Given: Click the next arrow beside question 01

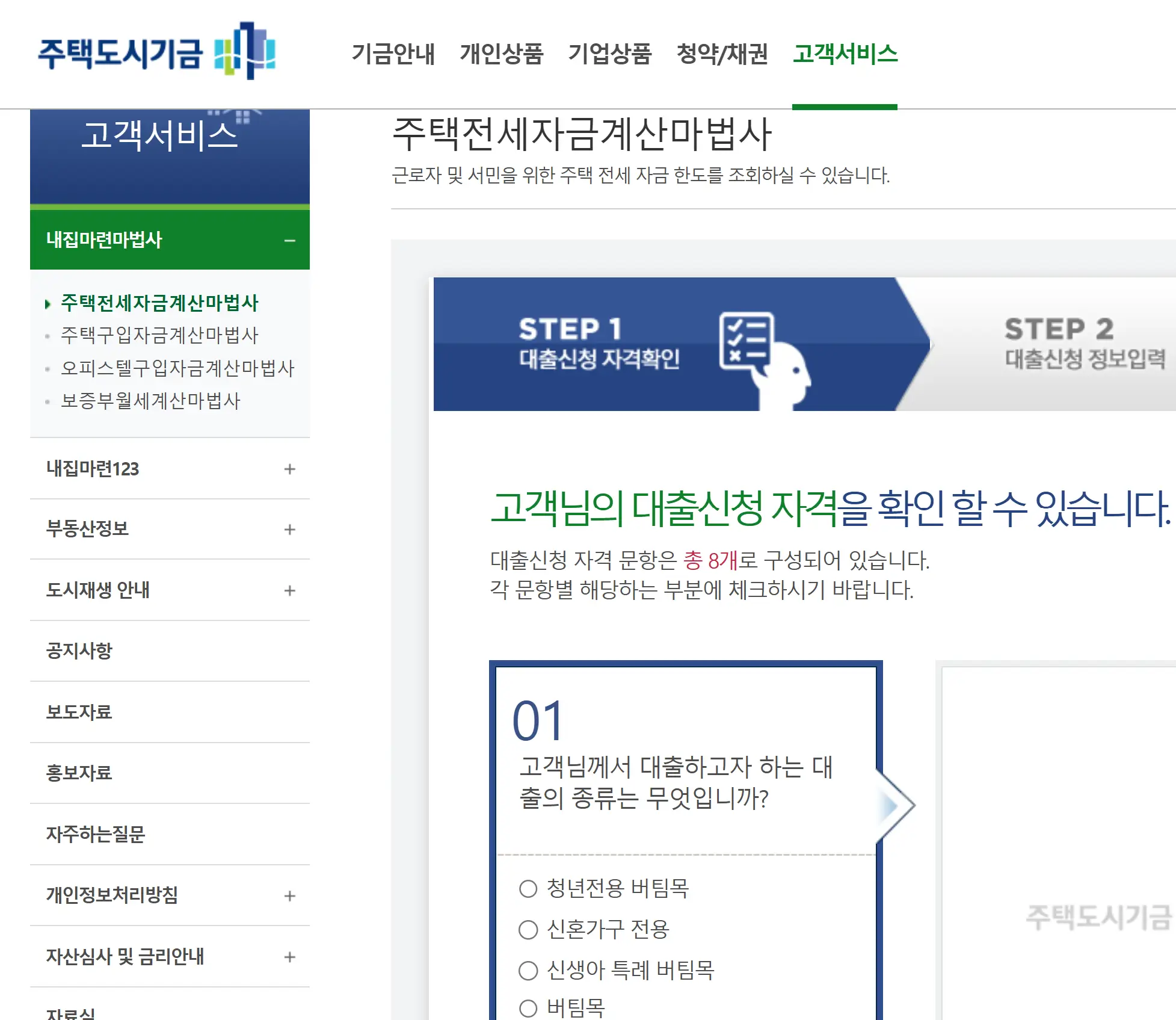Looking at the screenshot, I should 896,806.
